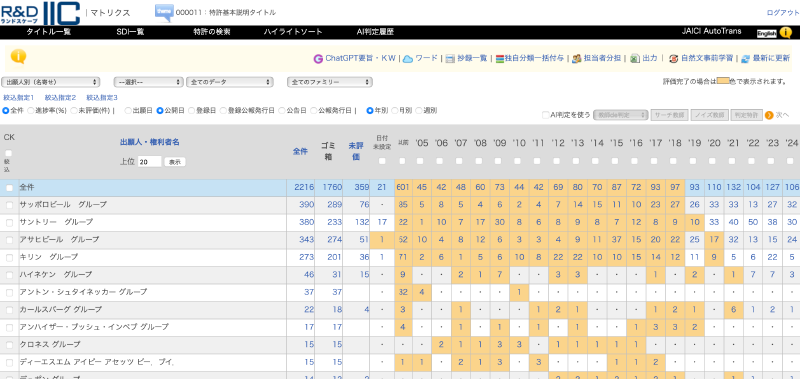
Task: Click the アサヒビール グループ row name
Action: pos(59,240)
